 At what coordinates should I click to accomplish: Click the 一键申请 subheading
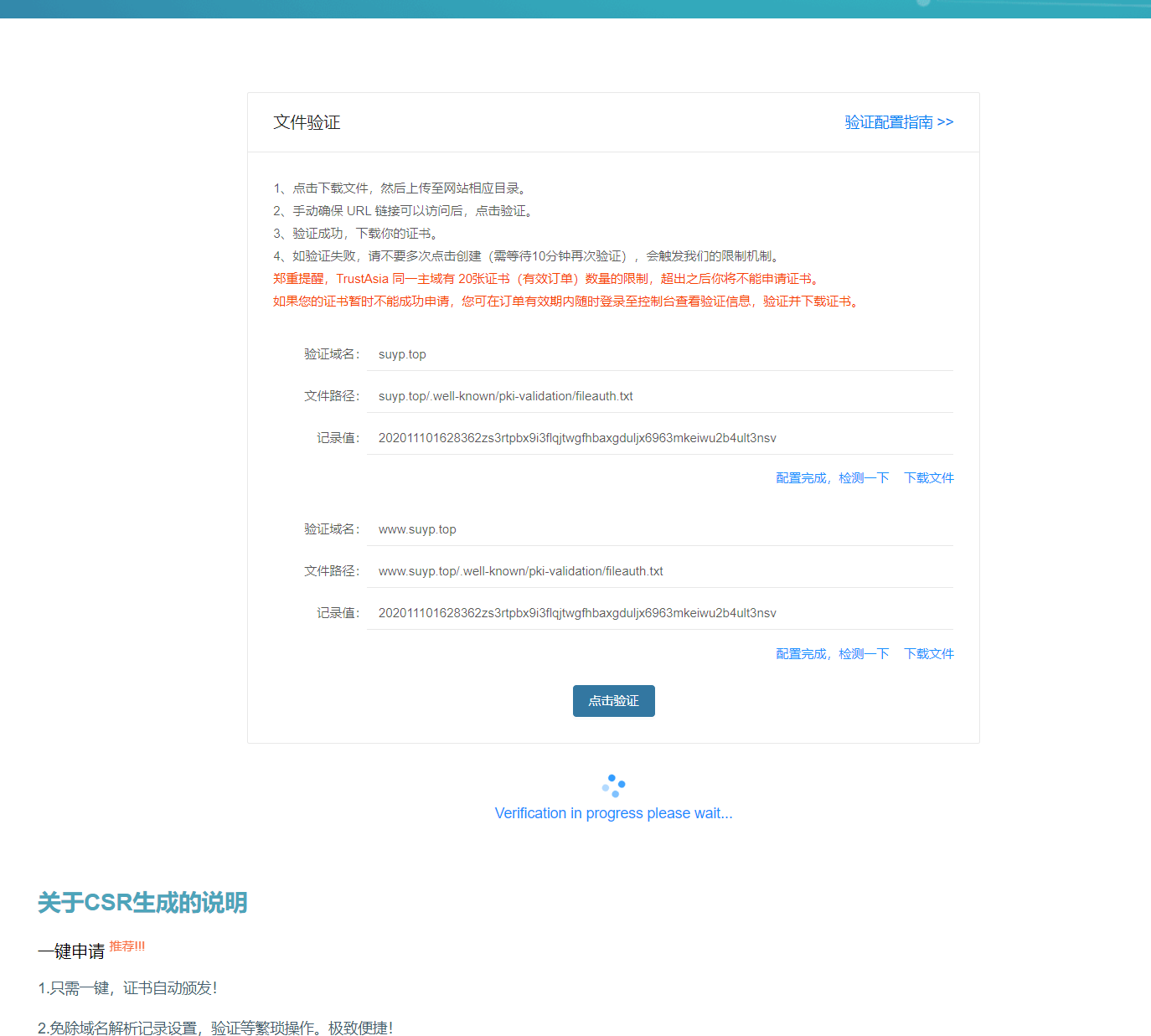71,951
